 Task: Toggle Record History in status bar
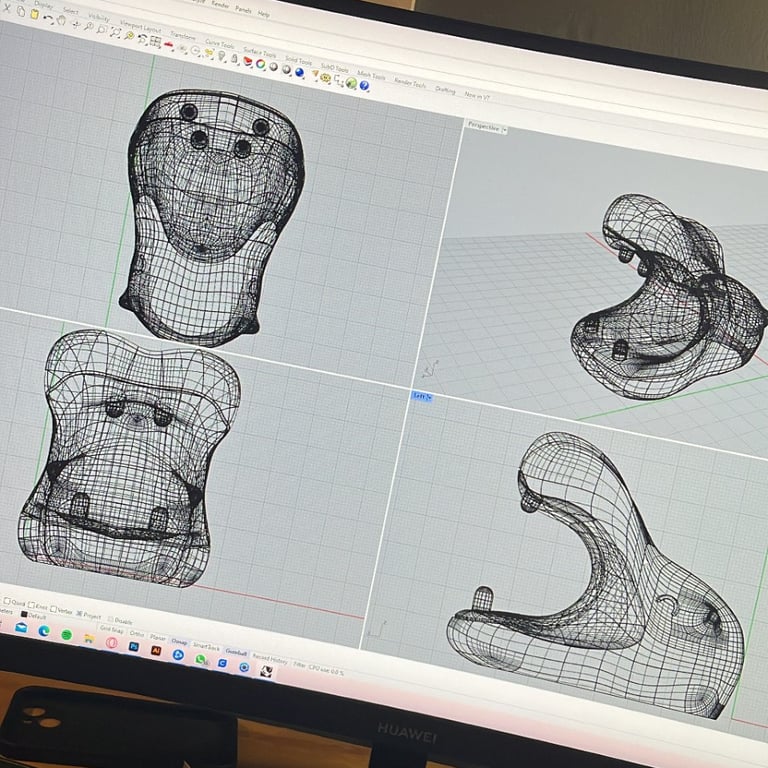pos(270,659)
